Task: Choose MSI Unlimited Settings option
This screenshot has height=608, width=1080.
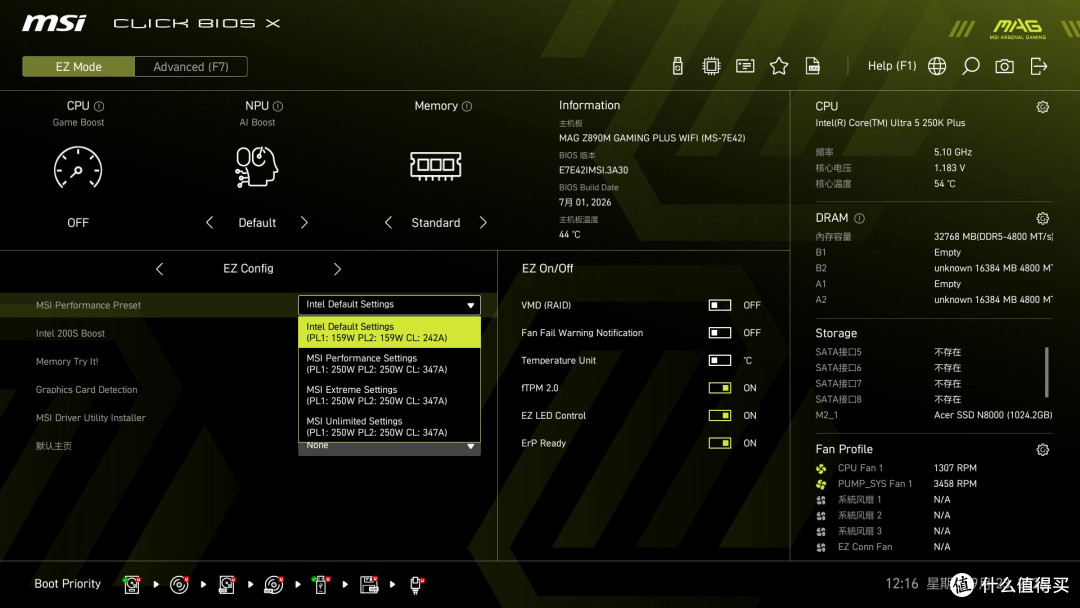Action: click(389, 426)
